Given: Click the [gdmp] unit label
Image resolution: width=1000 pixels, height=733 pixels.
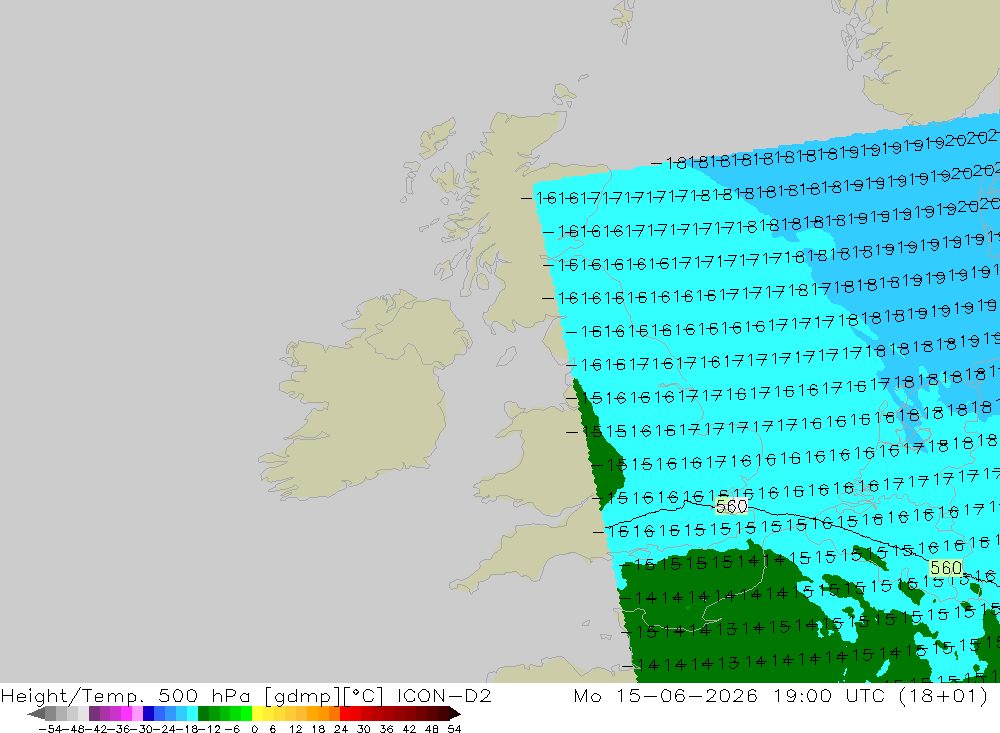Looking at the screenshot, I should pyautogui.click(x=302, y=696).
